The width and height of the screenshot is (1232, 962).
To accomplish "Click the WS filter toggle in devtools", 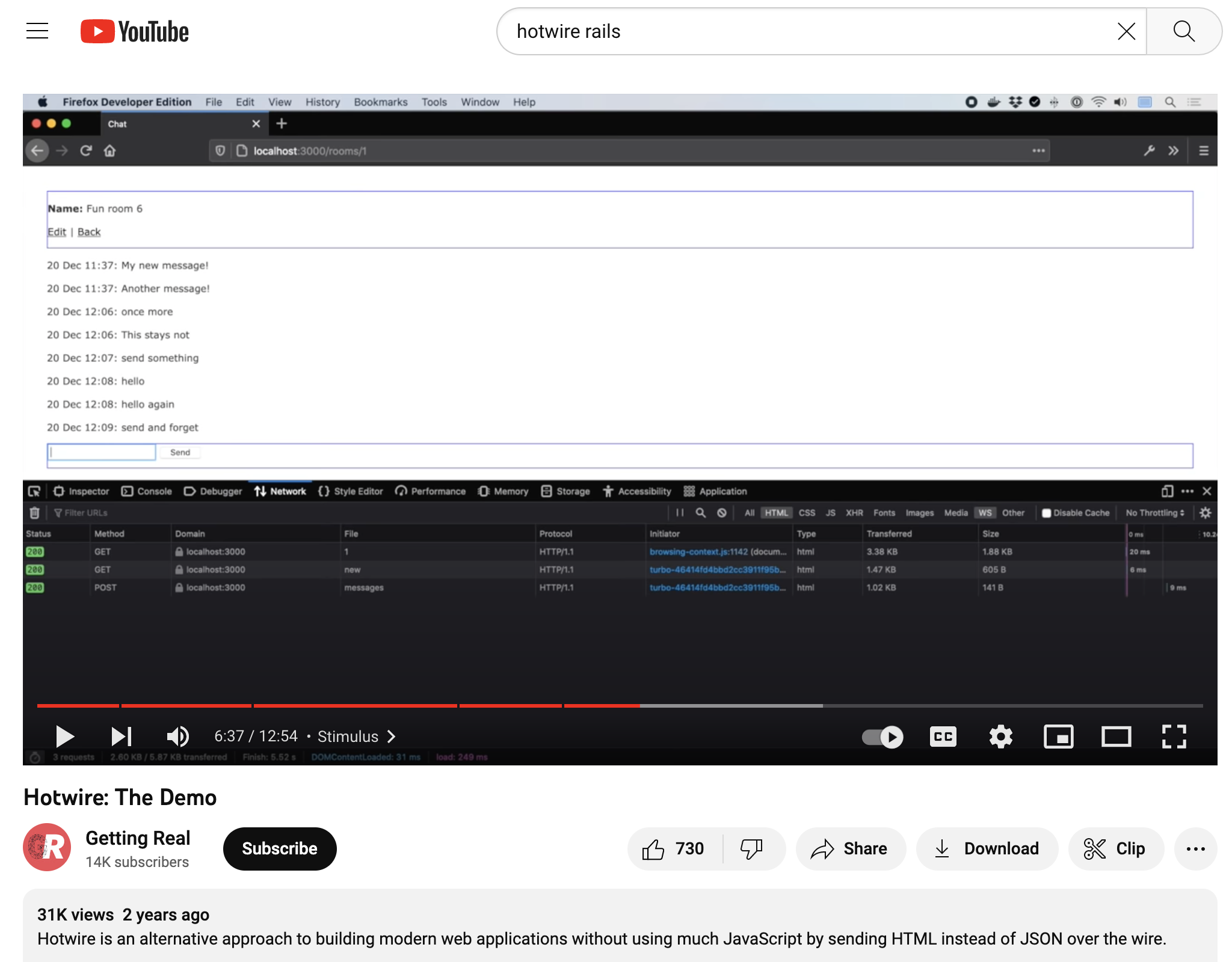I will coord(985,513).
